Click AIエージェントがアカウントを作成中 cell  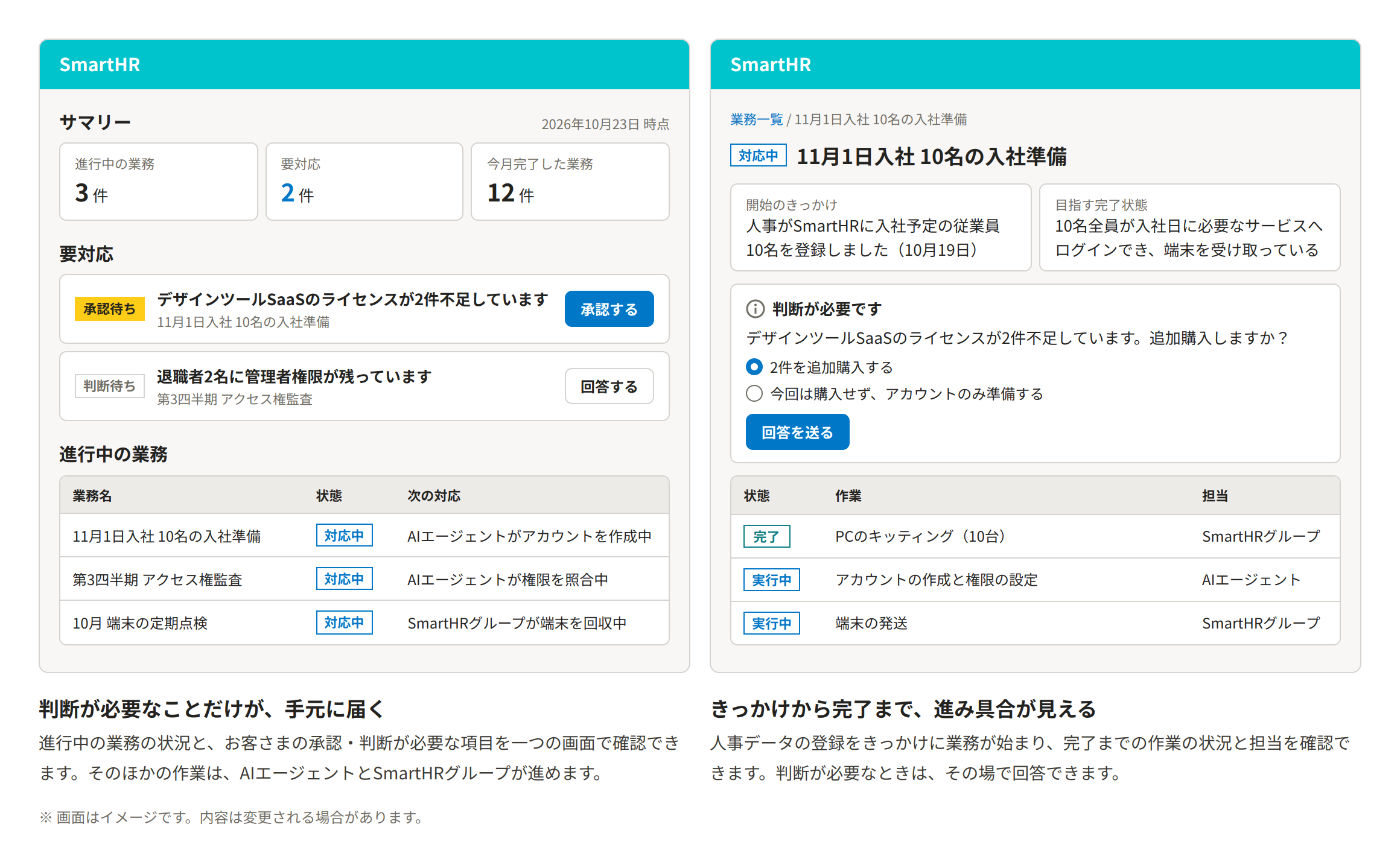(x=529, y=536)
